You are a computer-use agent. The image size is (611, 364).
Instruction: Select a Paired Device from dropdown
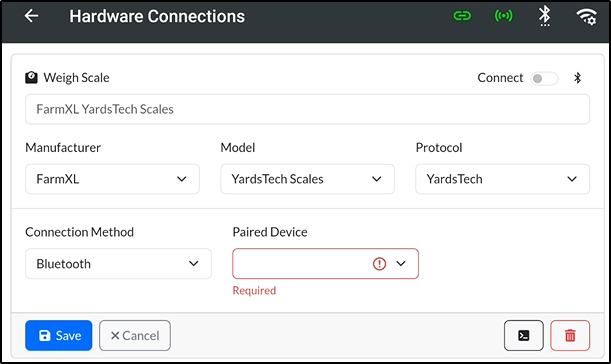pos(325,264)
